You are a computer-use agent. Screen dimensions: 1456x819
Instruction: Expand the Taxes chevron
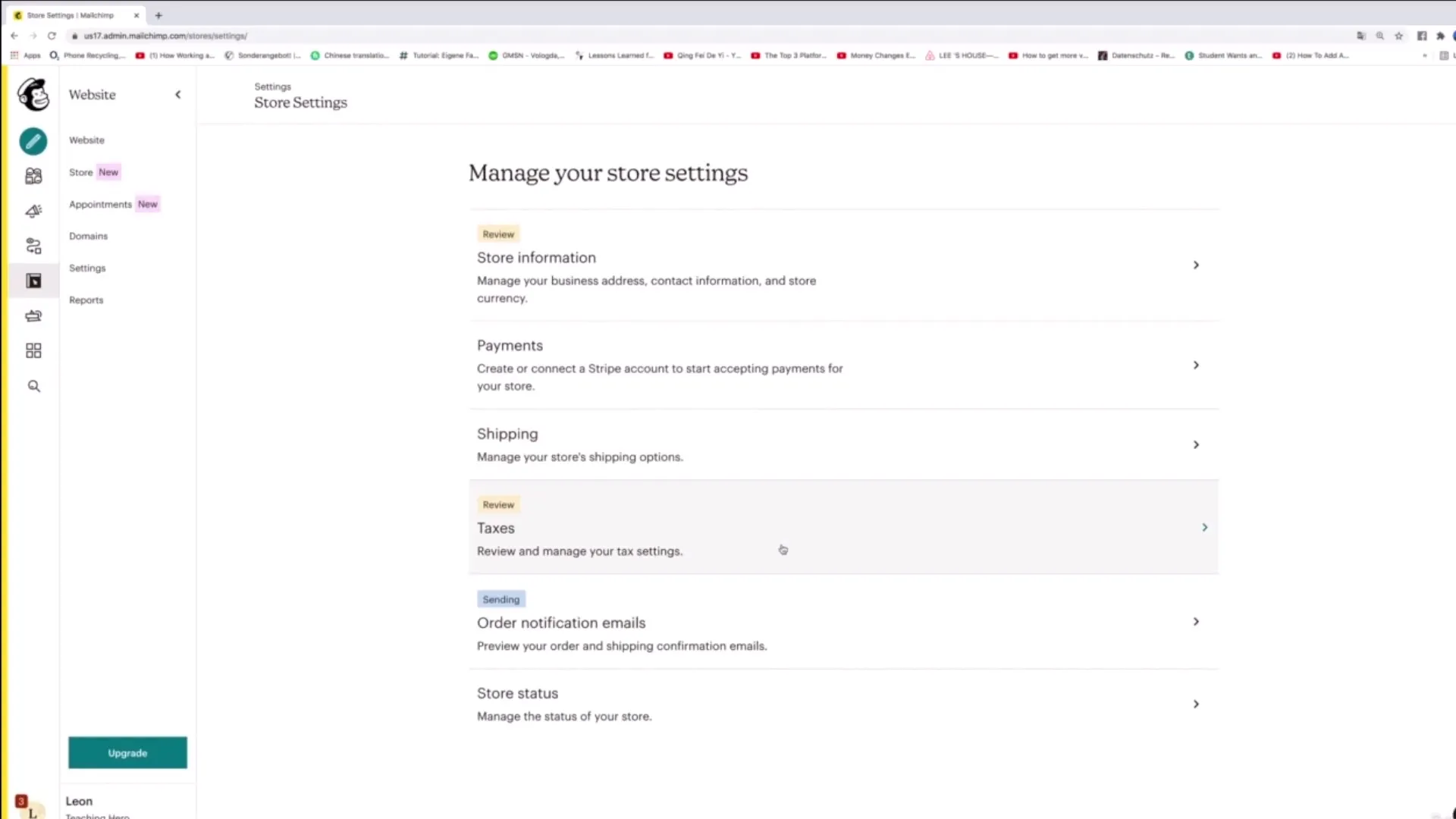[x=1204, y=528]
